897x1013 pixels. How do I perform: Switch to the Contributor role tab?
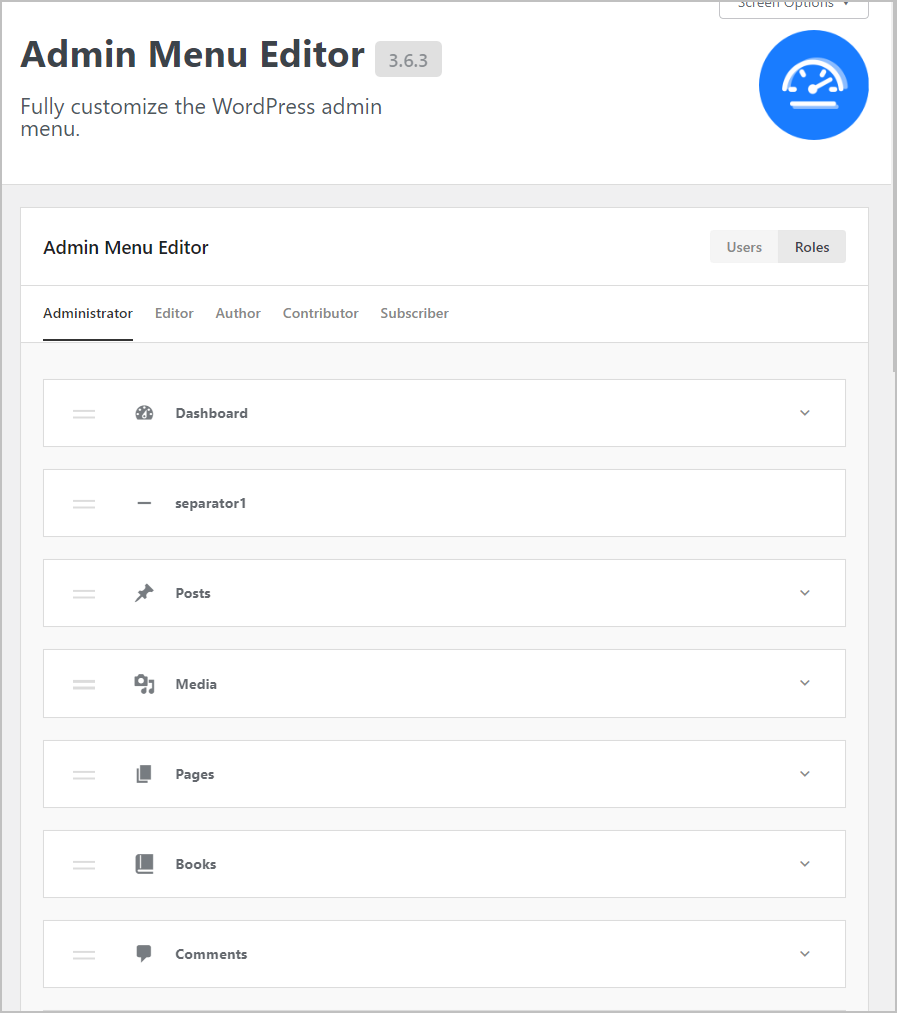(321, 313)
